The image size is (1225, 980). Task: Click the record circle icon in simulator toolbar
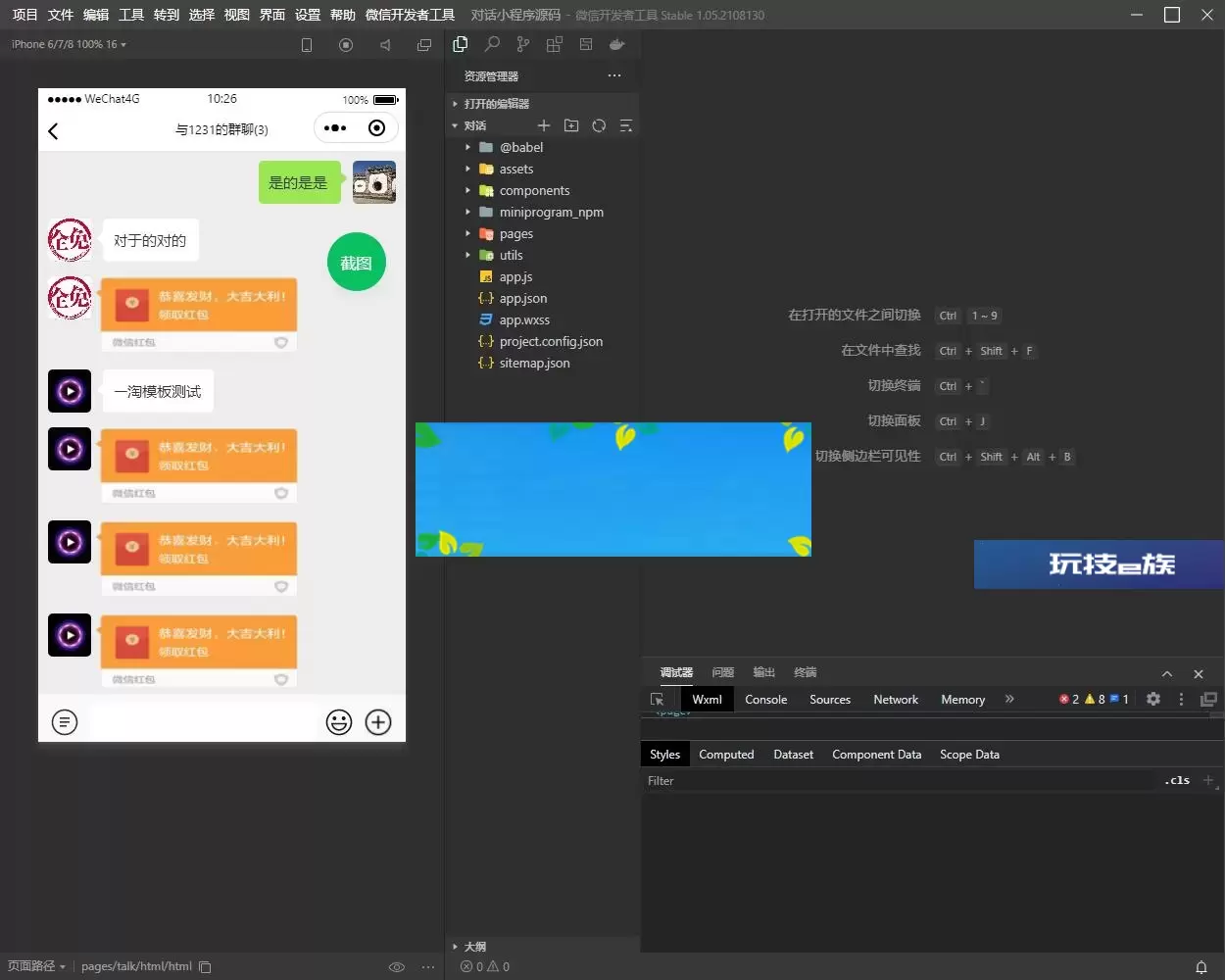[346, 45]
